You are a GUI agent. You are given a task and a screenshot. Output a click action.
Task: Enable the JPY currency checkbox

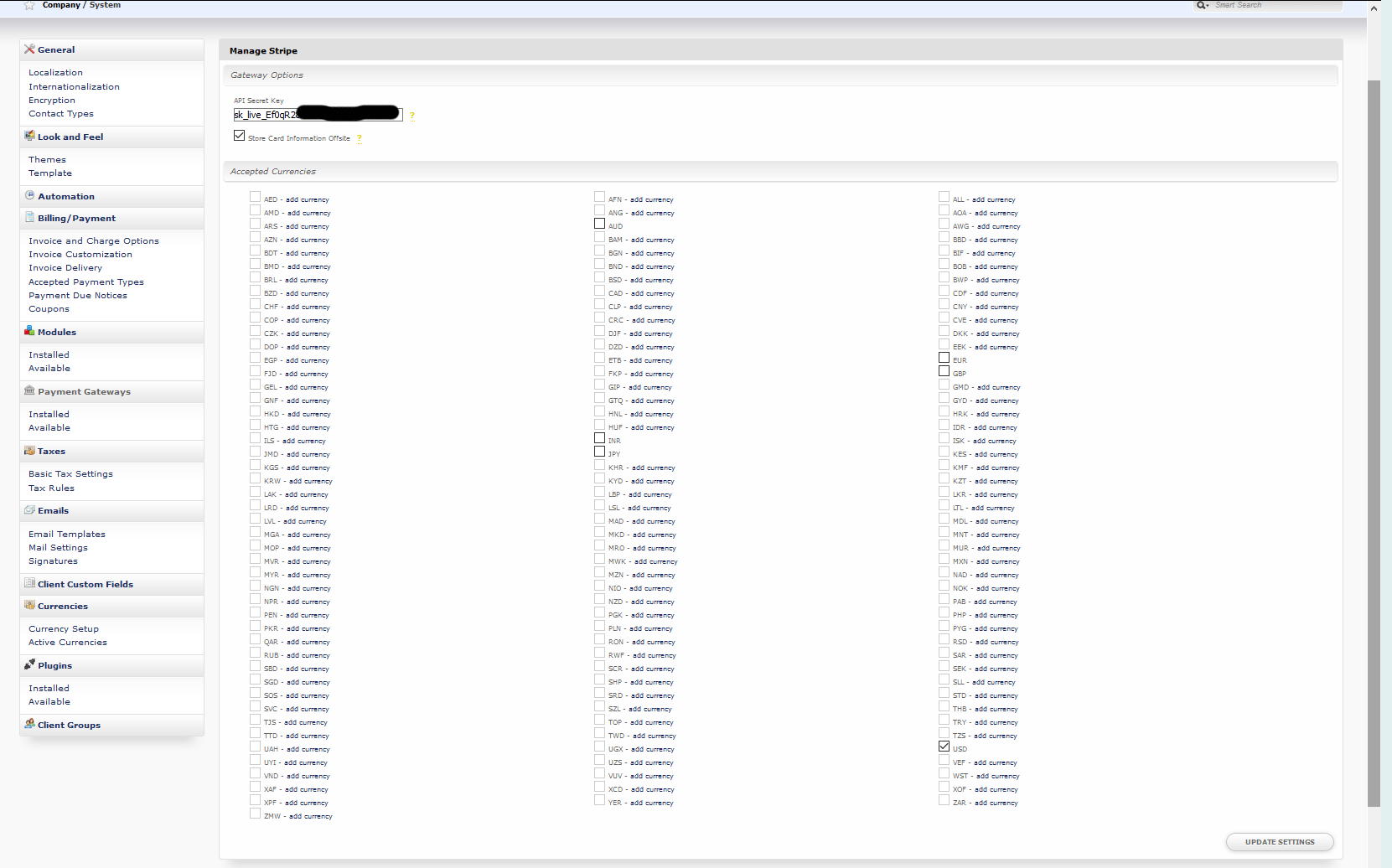[x=599, y=451]
